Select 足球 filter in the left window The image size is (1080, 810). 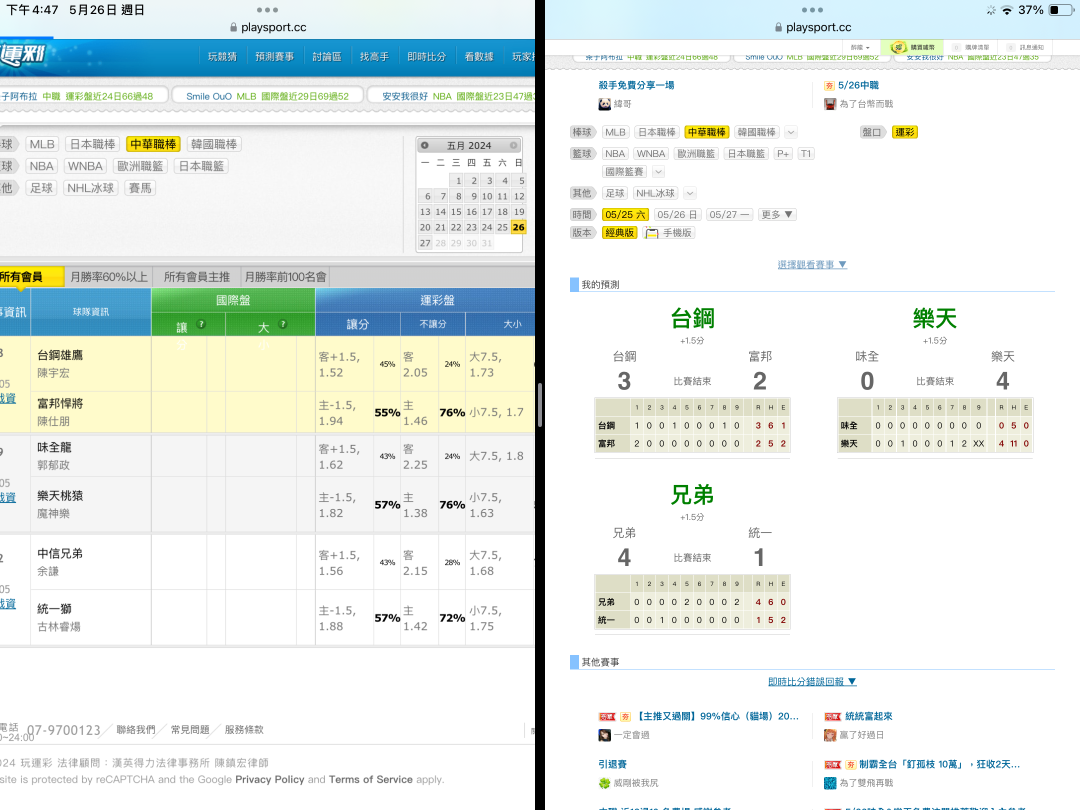[x=41, y=188]
